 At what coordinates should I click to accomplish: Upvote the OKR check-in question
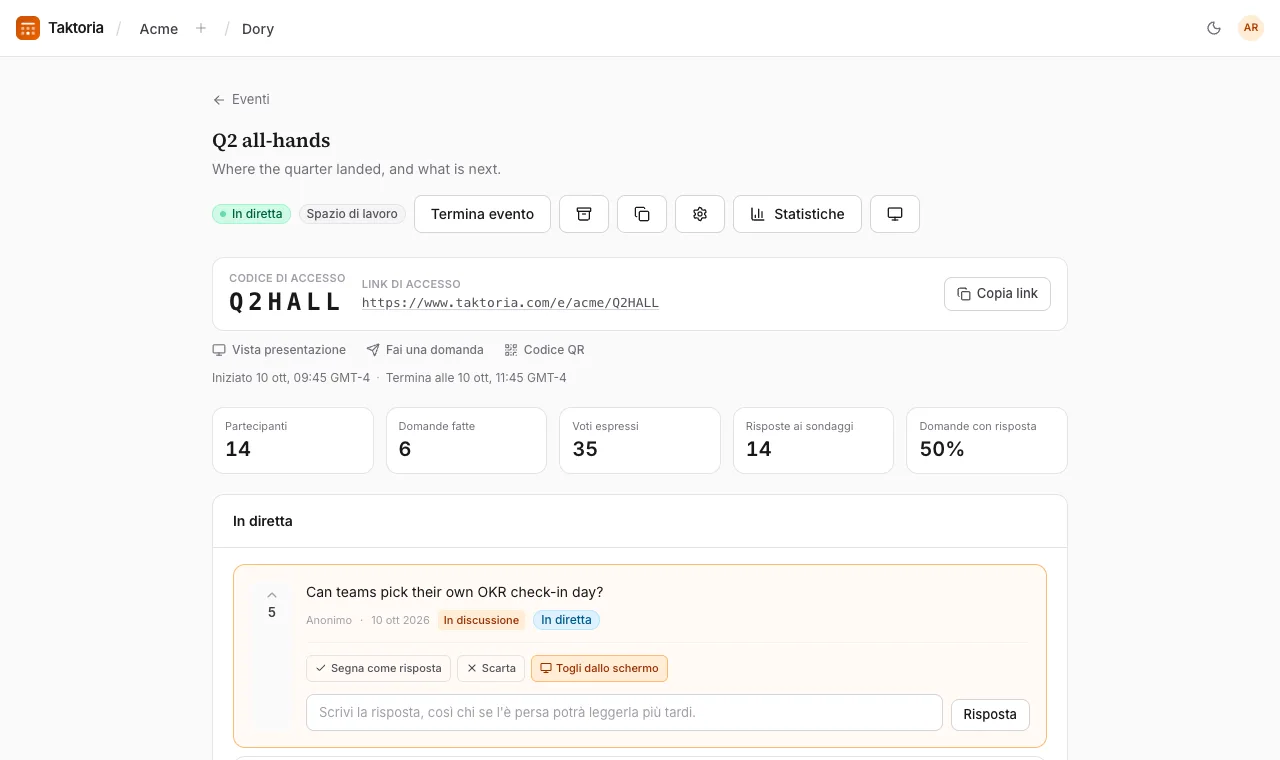pos(272,595)
